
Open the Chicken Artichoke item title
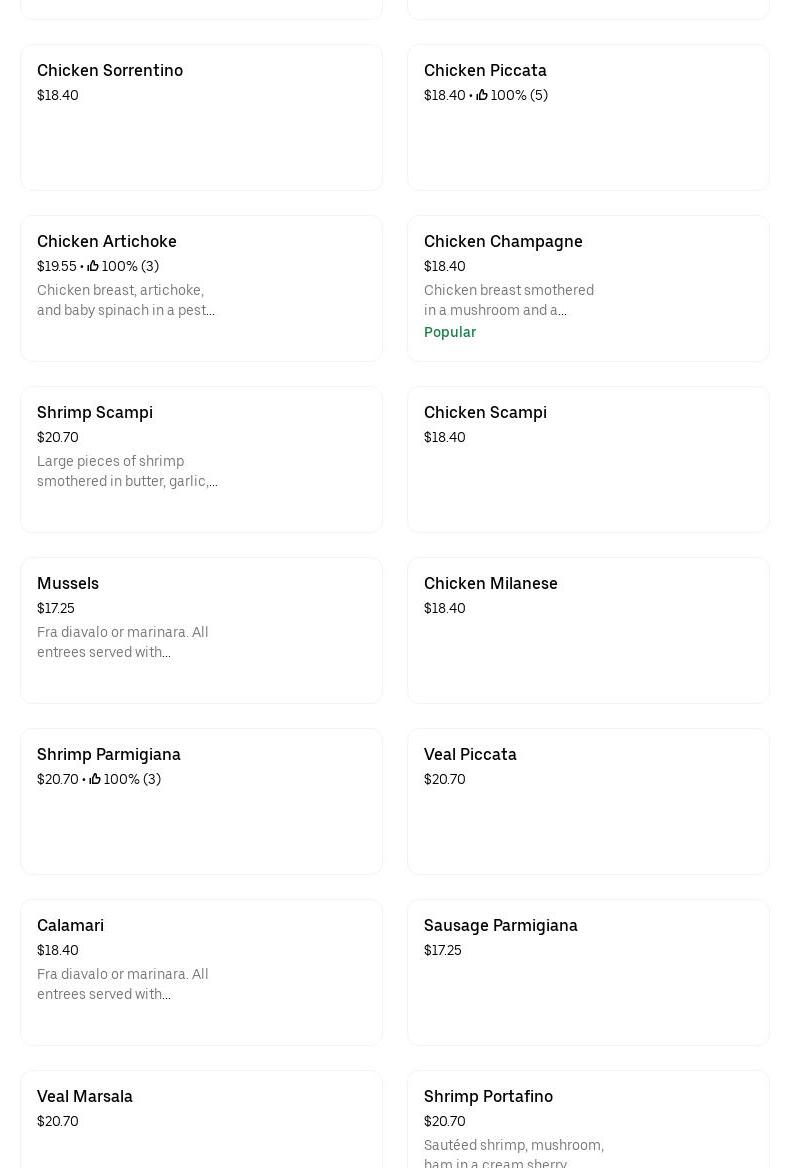[107, 242]
